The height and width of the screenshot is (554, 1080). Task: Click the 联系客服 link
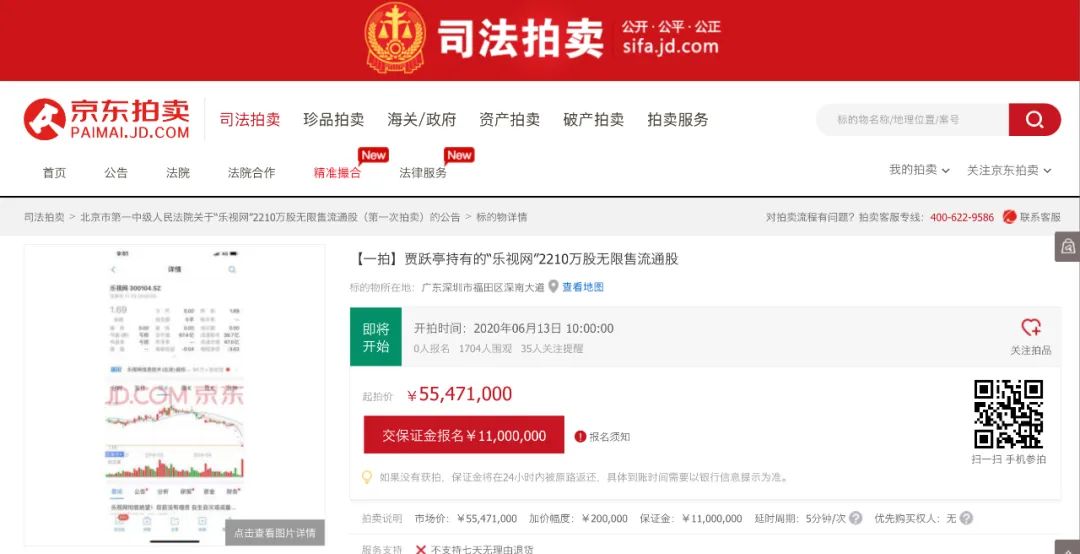coord(1040,217)
